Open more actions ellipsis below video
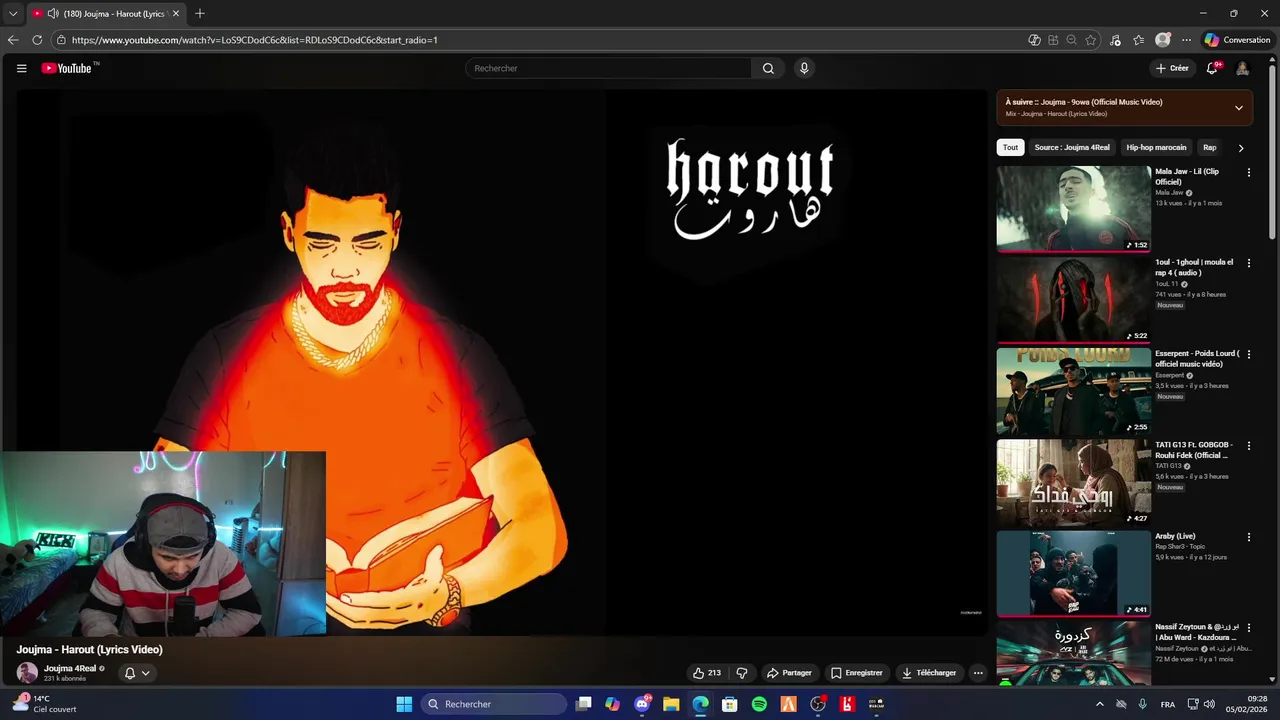 (978, 673)
